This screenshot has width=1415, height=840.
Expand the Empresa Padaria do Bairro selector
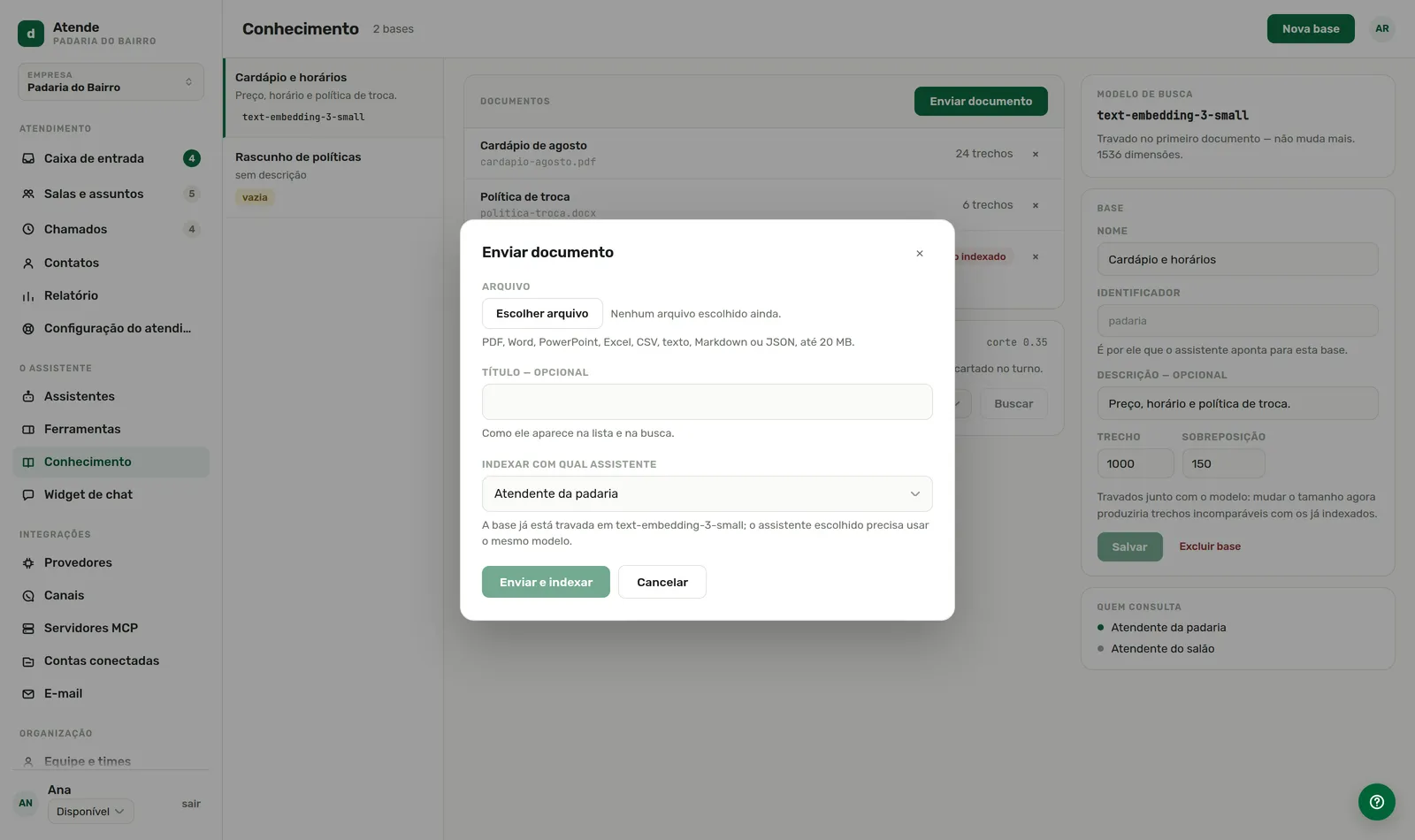pos(111,81)
